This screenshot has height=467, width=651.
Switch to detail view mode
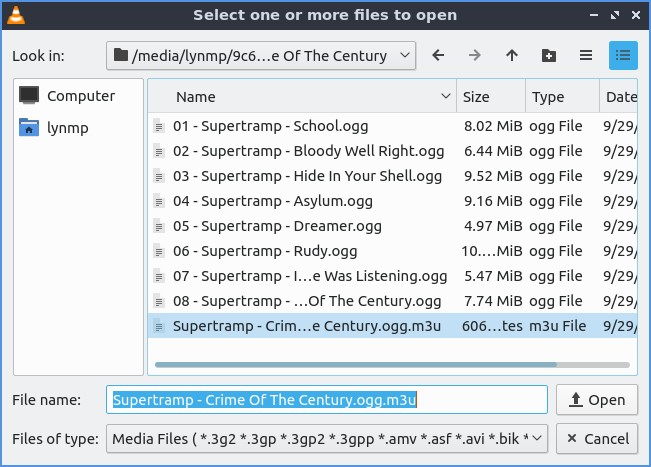(623, 56)
